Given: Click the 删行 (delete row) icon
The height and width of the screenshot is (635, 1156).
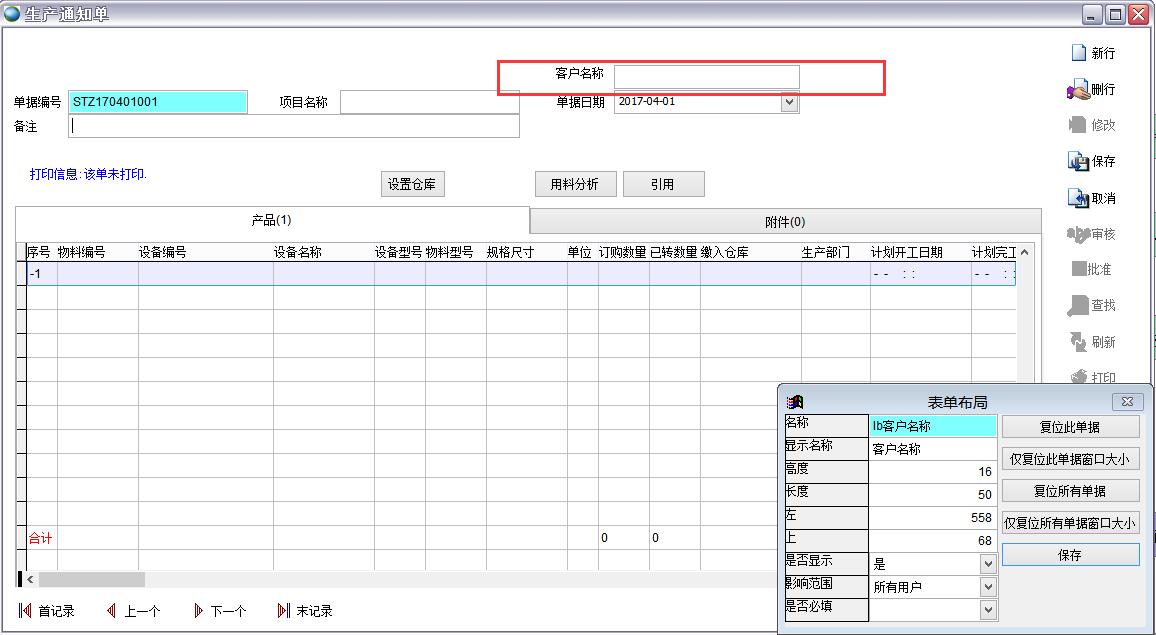Looking at the screenshot, I should tap(1078, 90).
